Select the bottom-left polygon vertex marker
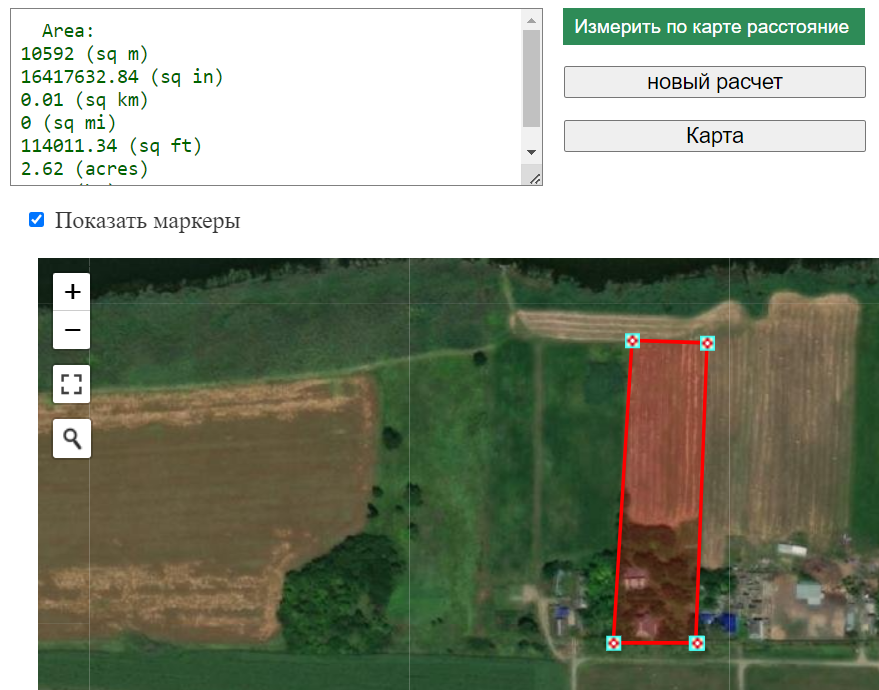 [614, 643]
